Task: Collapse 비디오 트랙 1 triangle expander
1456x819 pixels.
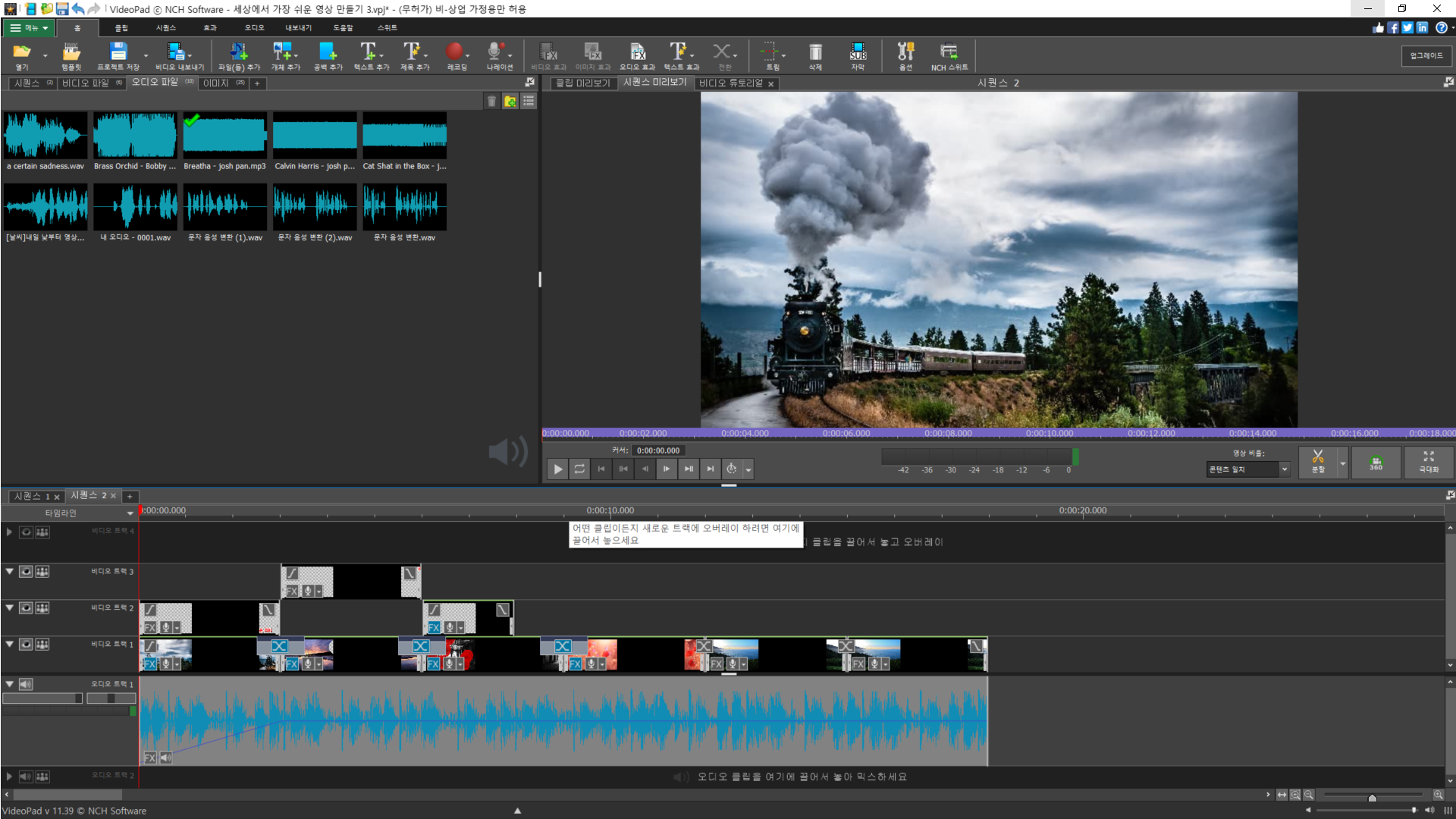Action: click(x=10, y=644)
